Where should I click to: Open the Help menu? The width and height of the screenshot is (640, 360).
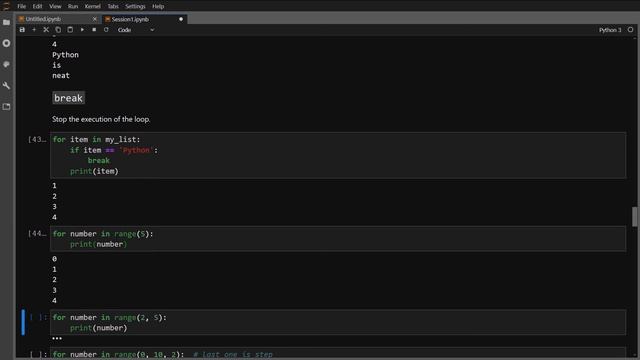pyautogui.click(x=158, y=6)
